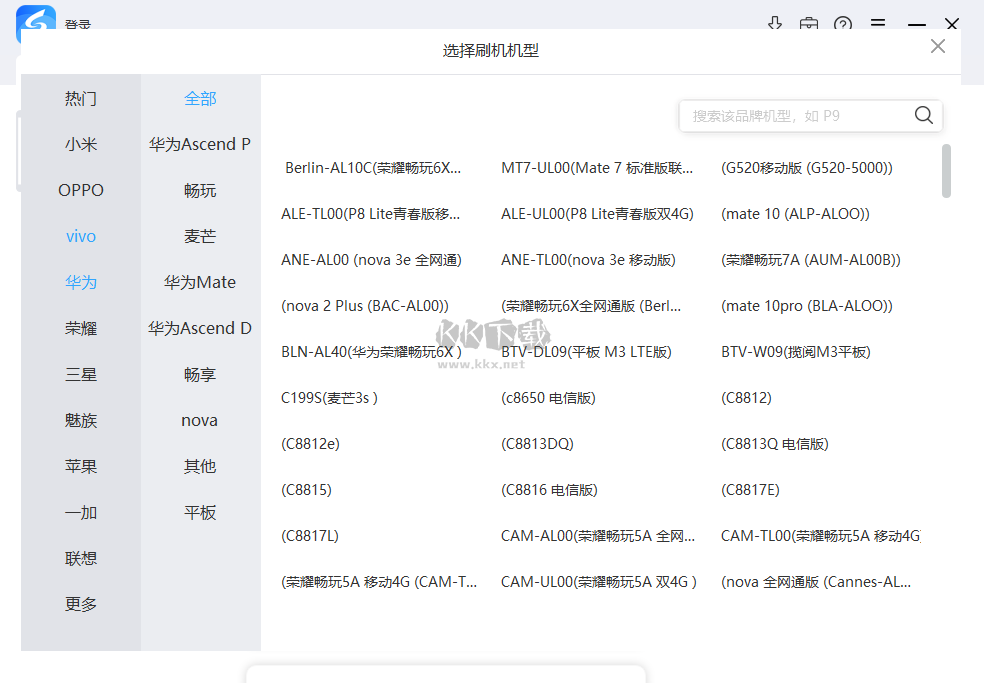Click the app logo in top left corner
This screenshot has width=984, height=683.
pyautogui.click(x=34, y=22)
